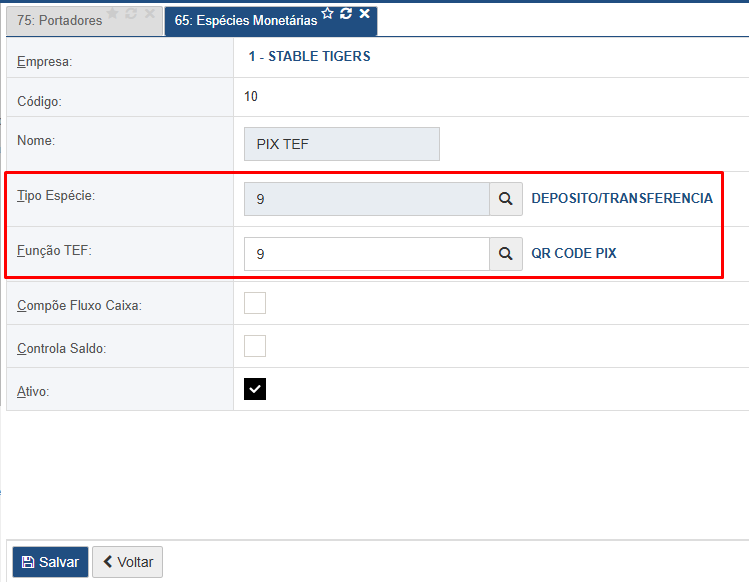Viewport: 749px width, 582px height.
Task: Click the Salvar button
Action: click(x=51, y=562)
